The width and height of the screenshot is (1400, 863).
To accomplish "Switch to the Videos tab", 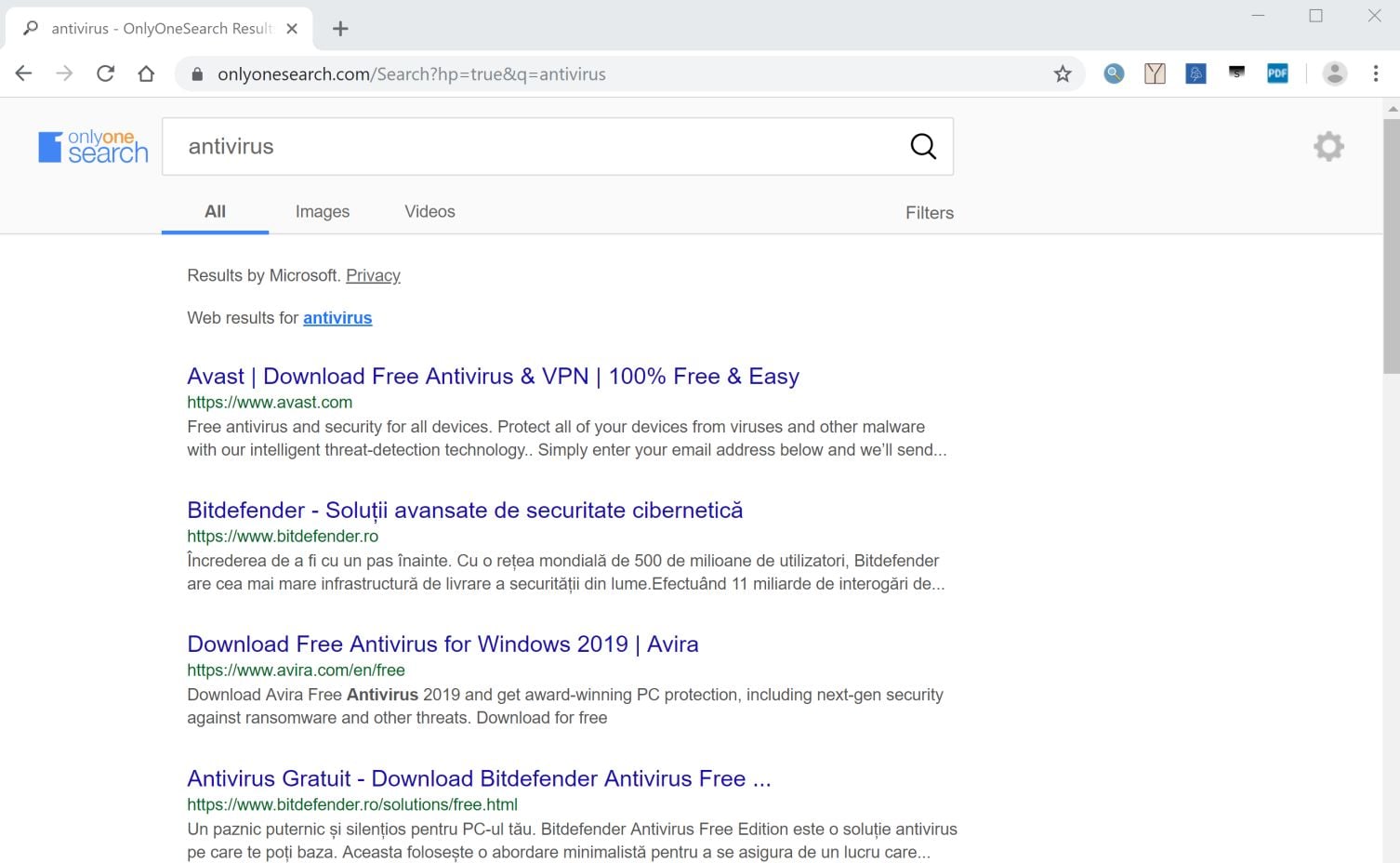I will point(429,212).
